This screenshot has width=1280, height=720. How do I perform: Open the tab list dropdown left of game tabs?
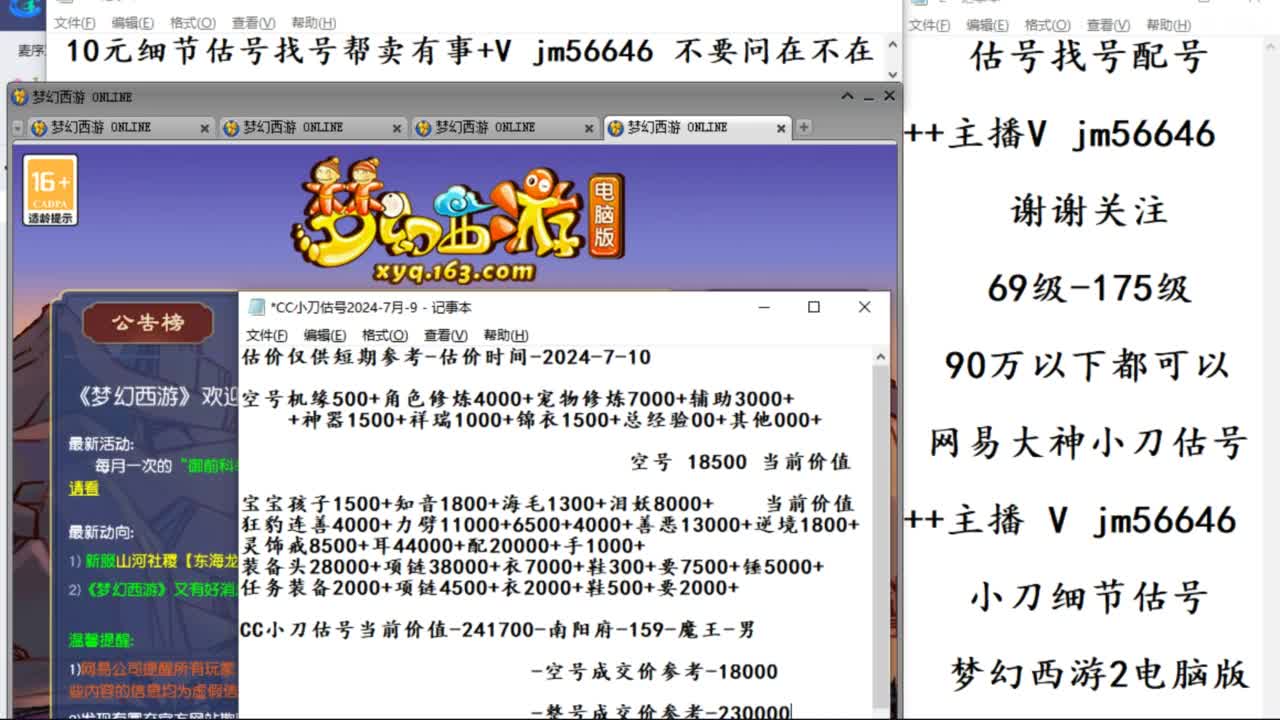click(17, 128)
